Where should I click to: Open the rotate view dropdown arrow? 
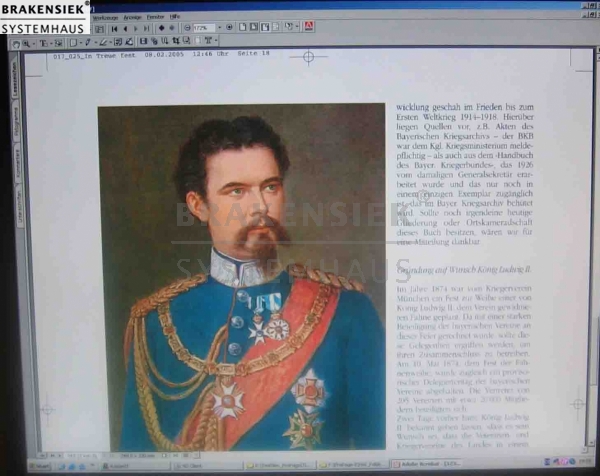[297, 27]
